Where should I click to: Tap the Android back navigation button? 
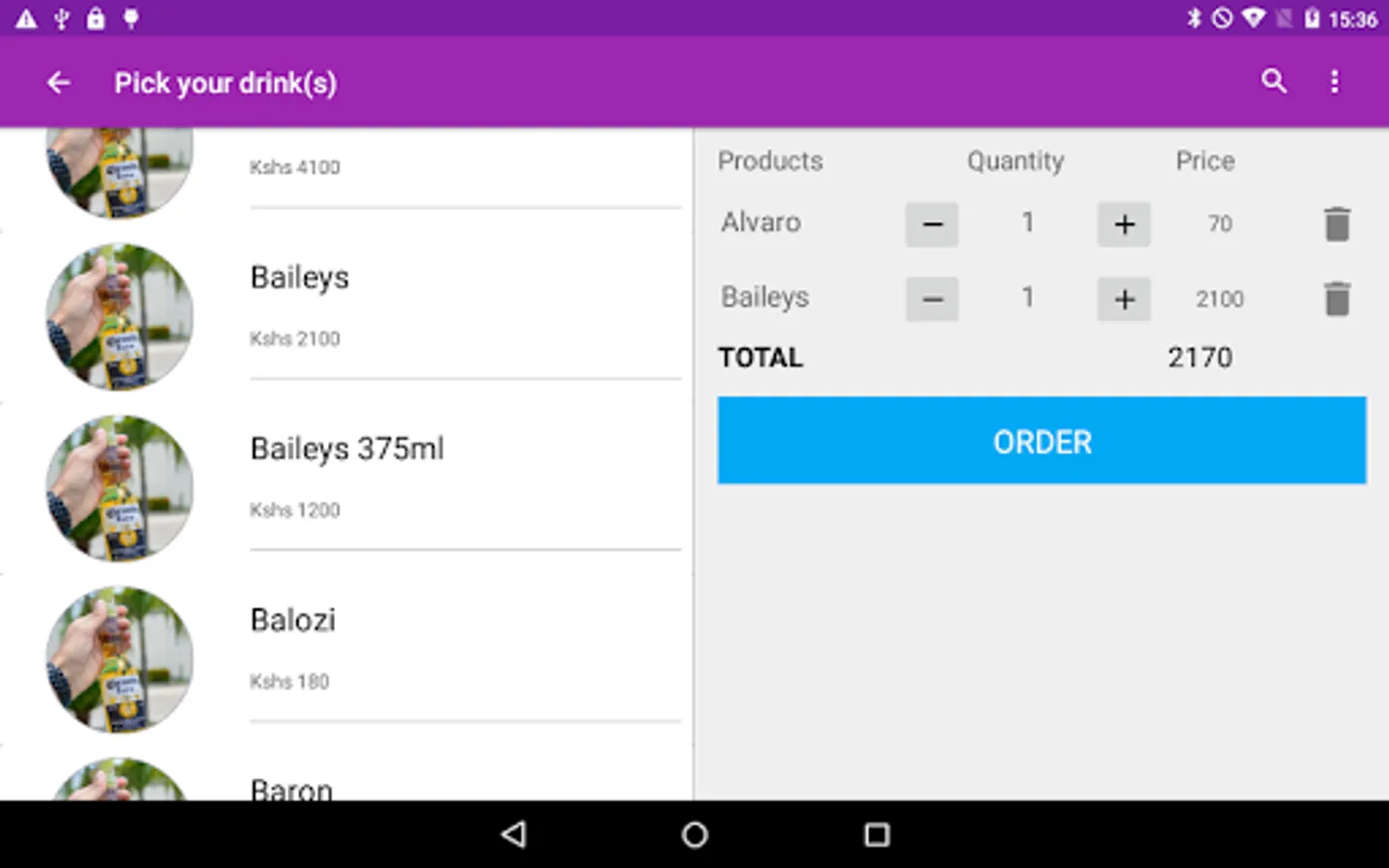(x=514, y=834)
